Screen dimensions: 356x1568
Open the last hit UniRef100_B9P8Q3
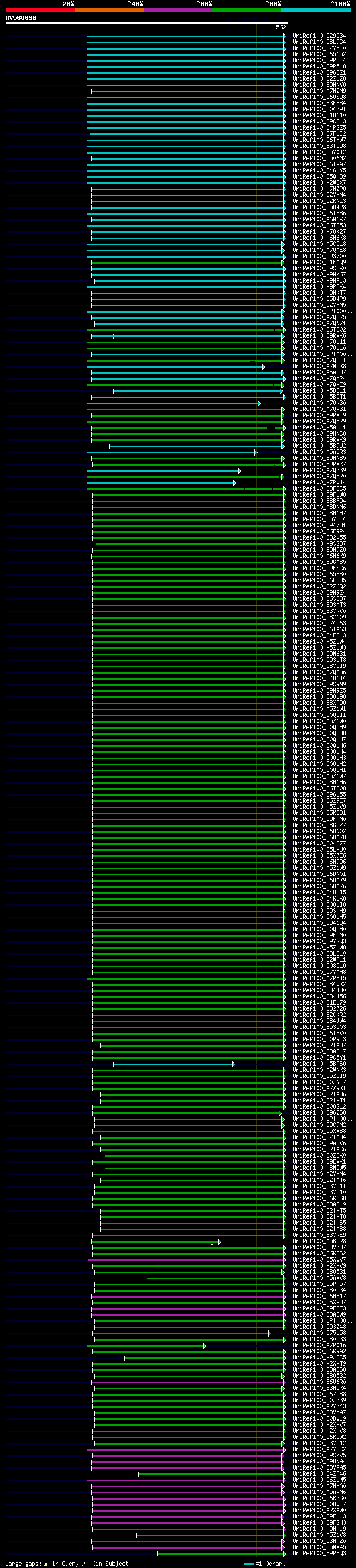[319, 1554]
